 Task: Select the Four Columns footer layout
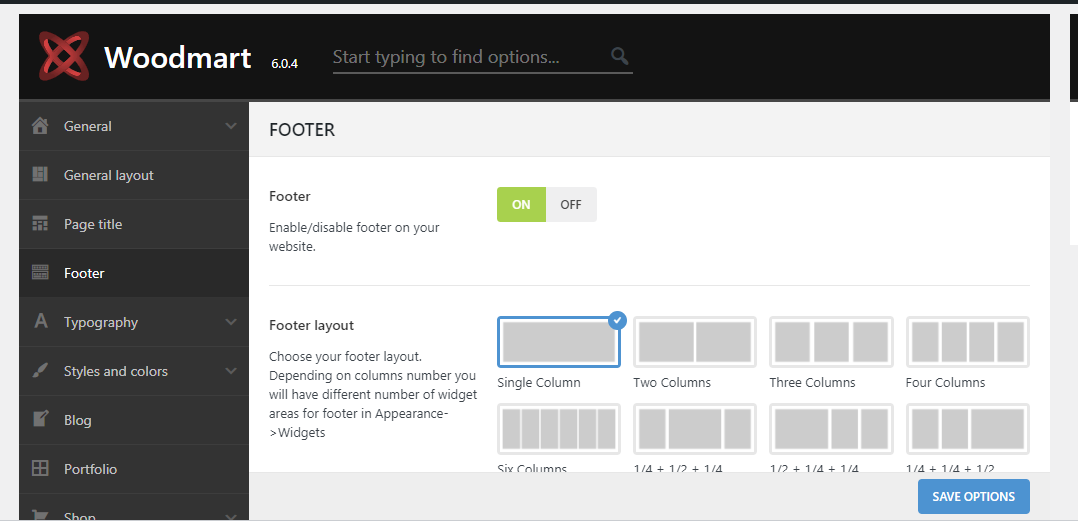click(x=967, y=342)
